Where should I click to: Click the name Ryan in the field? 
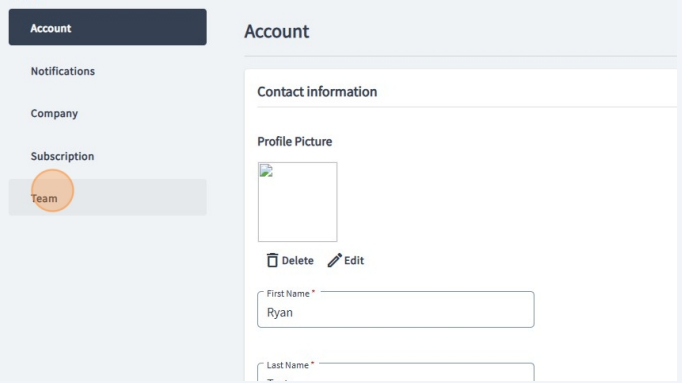280,313
